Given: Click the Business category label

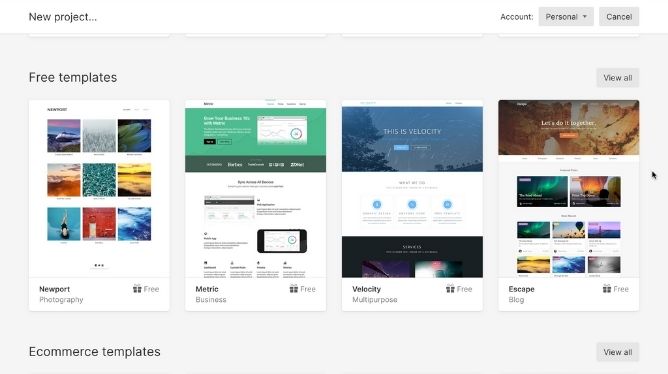Looking at the screenshot, I should [211, 300].
